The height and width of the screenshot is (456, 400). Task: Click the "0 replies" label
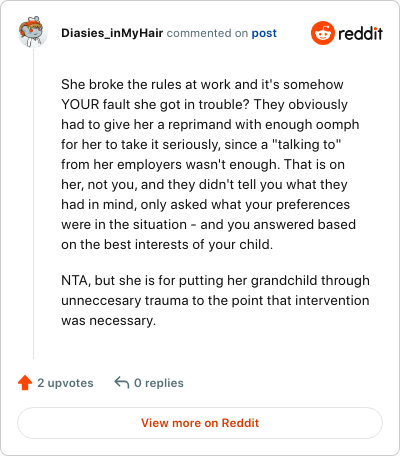click(159, 383)
